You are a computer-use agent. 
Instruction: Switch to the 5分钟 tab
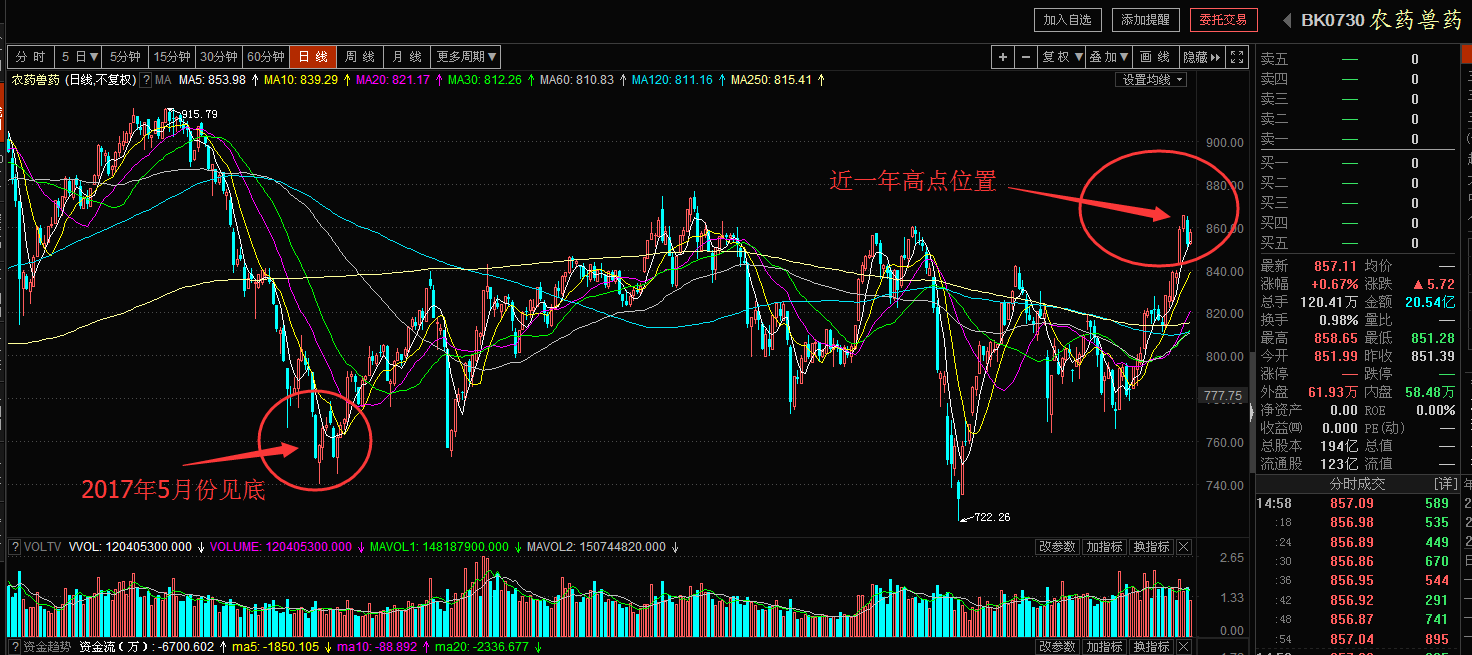tap(126, 57)
